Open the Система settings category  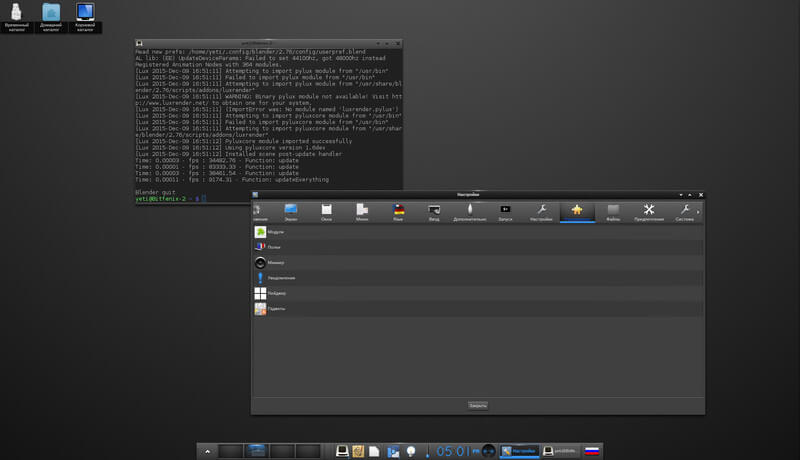click(x=684, y=212)
